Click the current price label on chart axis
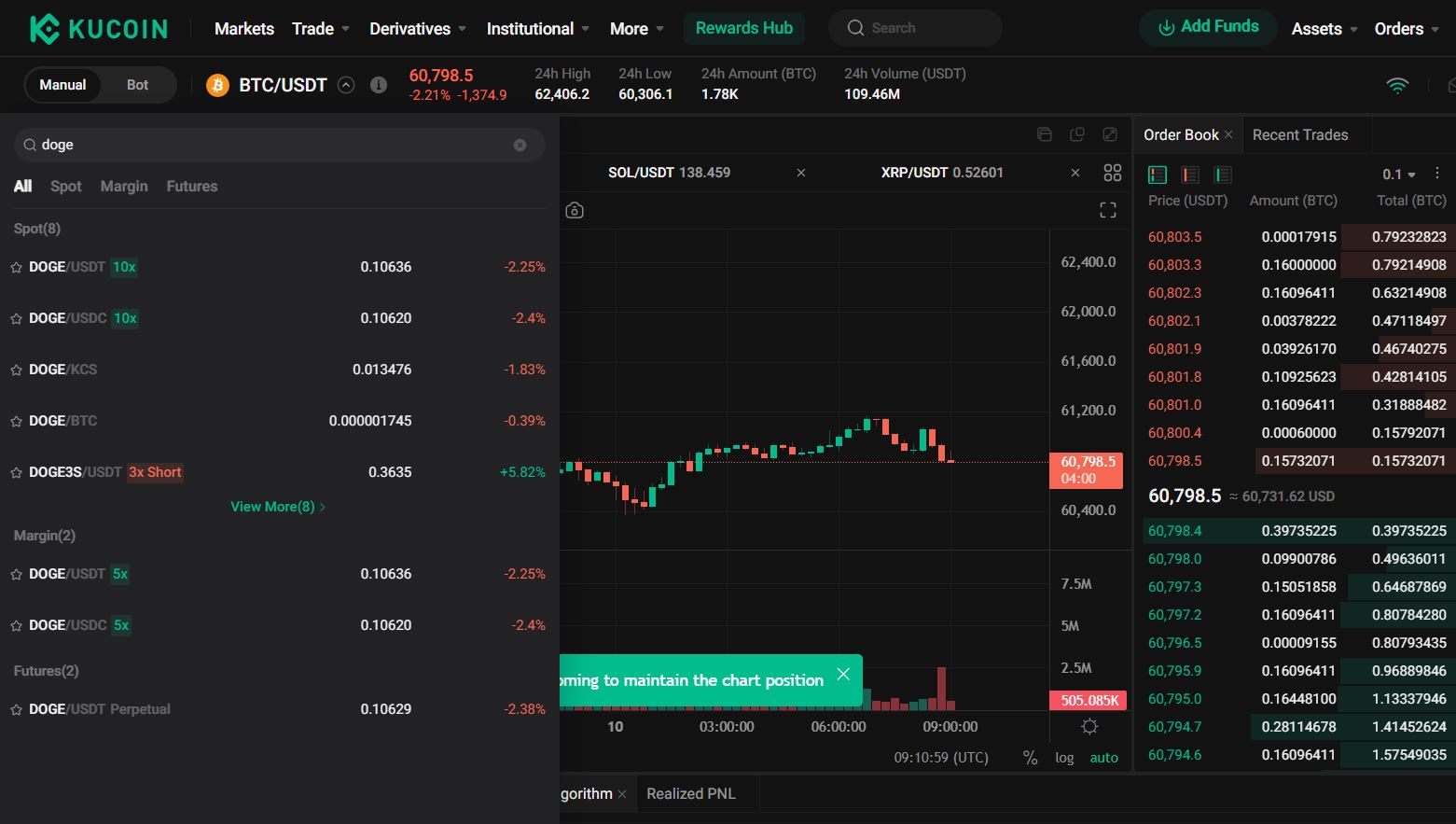 [x=1088, y=470]
